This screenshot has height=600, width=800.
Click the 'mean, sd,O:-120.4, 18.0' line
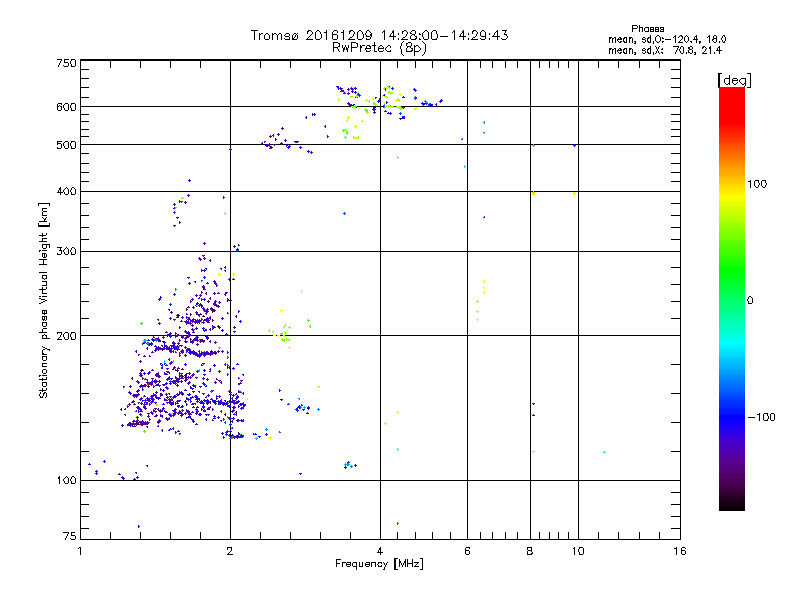click(667, 39)
